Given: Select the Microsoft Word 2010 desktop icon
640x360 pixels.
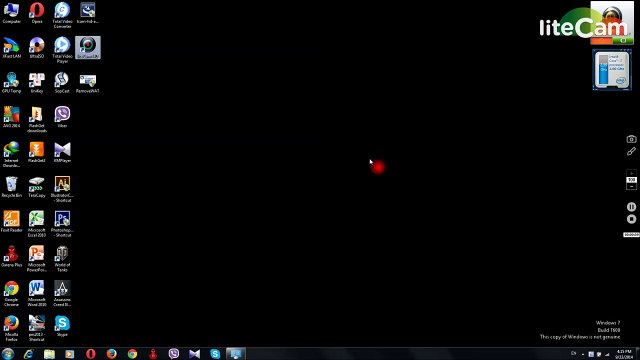Looking at the screenshot, I should (37, 293).
